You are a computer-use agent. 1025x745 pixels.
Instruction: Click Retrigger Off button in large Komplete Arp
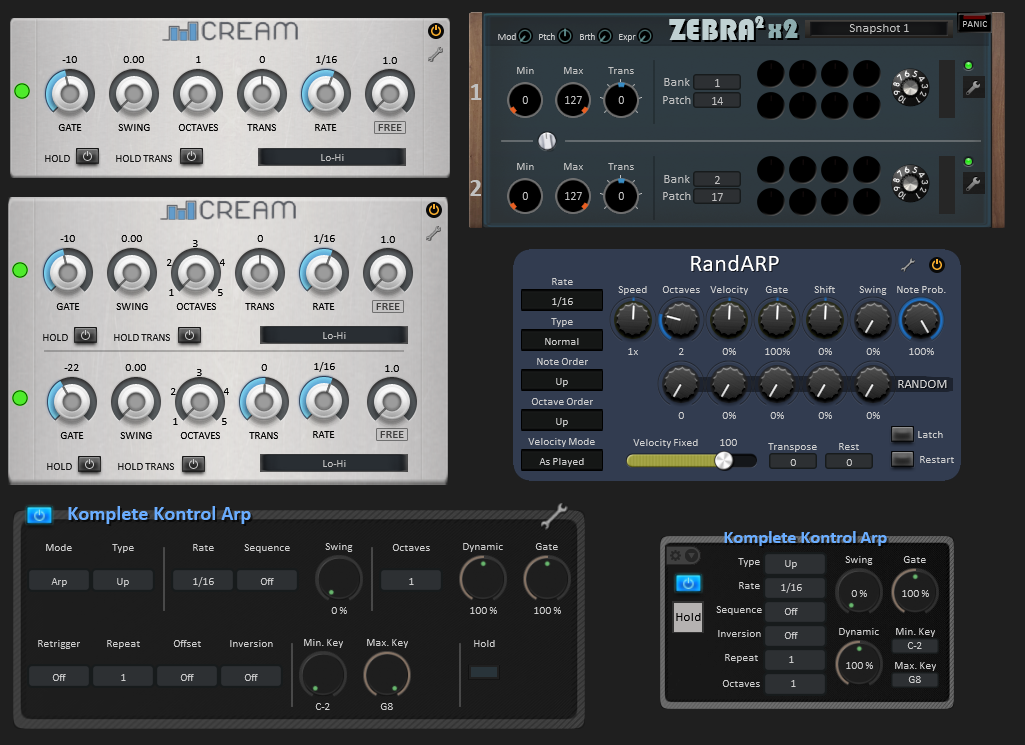coord(59,677)
